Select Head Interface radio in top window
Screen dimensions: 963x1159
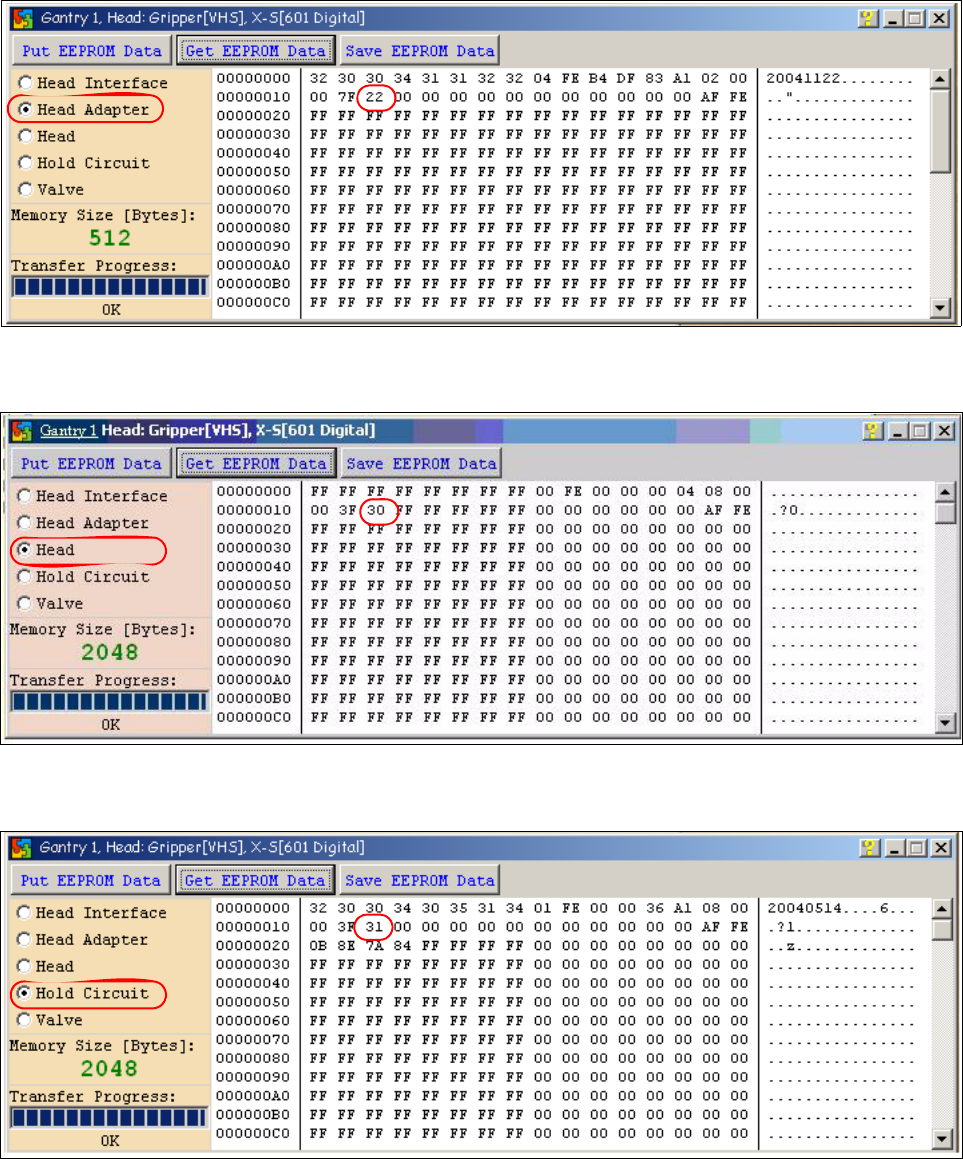(x=26, y=83)
